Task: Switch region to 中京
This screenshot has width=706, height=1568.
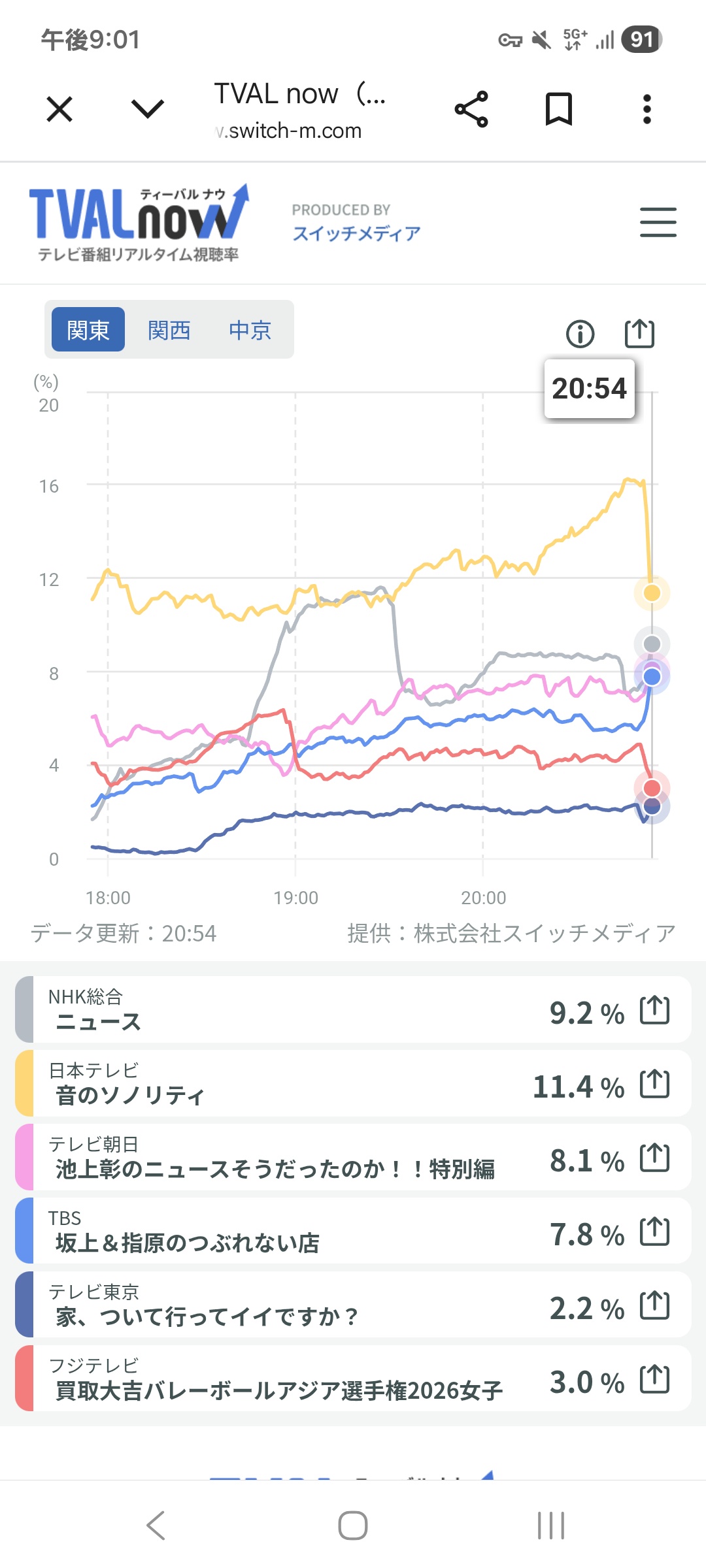Action: pos(250,330)
